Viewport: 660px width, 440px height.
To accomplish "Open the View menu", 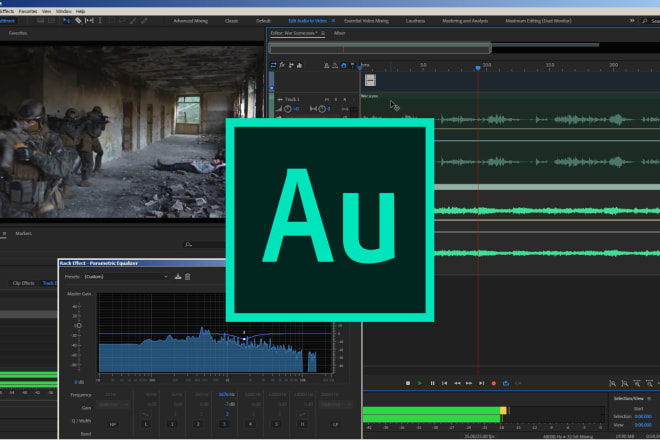I will click(46, 11).
